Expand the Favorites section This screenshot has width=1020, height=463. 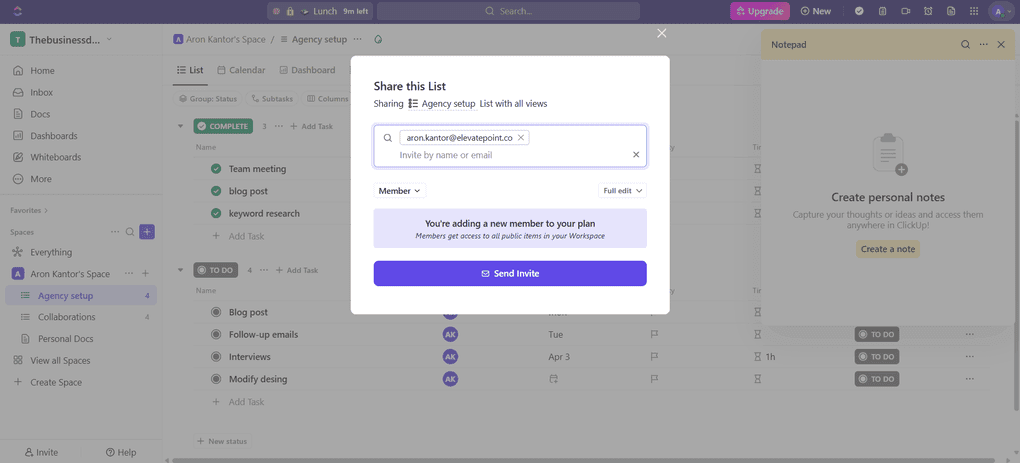(x=29, y=211)
